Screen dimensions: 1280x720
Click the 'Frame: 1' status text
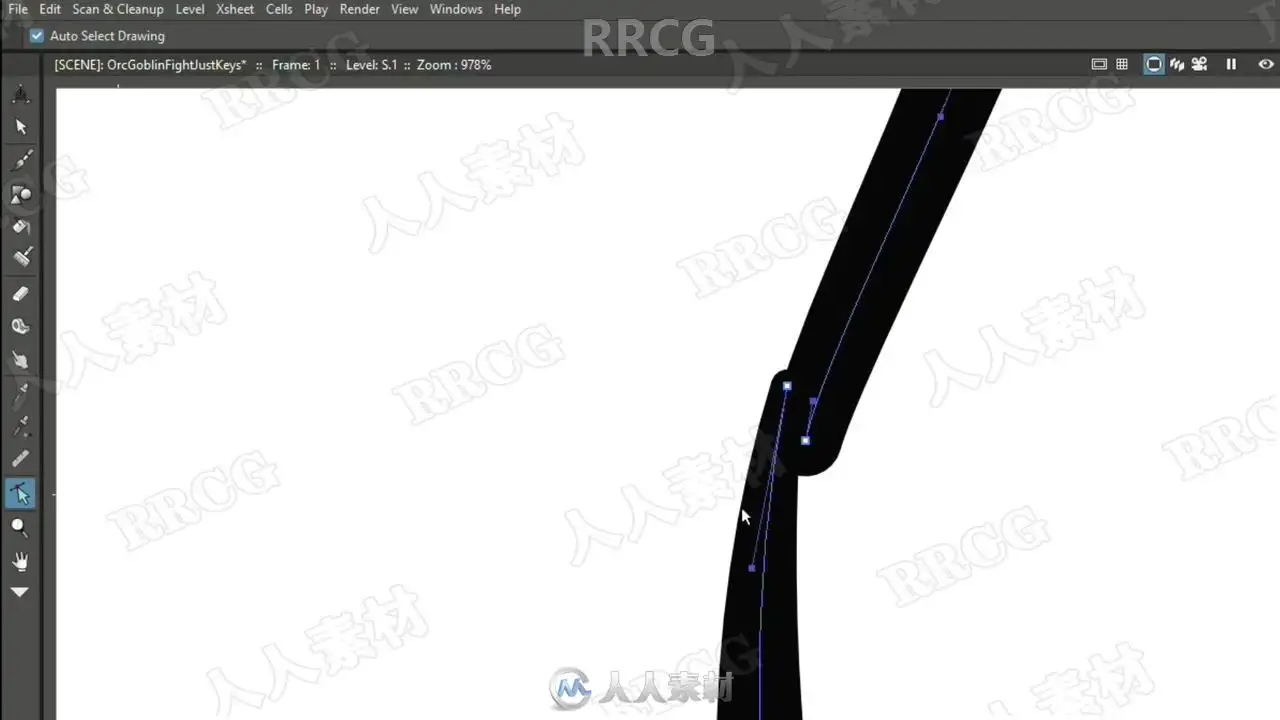coord(296,65)
